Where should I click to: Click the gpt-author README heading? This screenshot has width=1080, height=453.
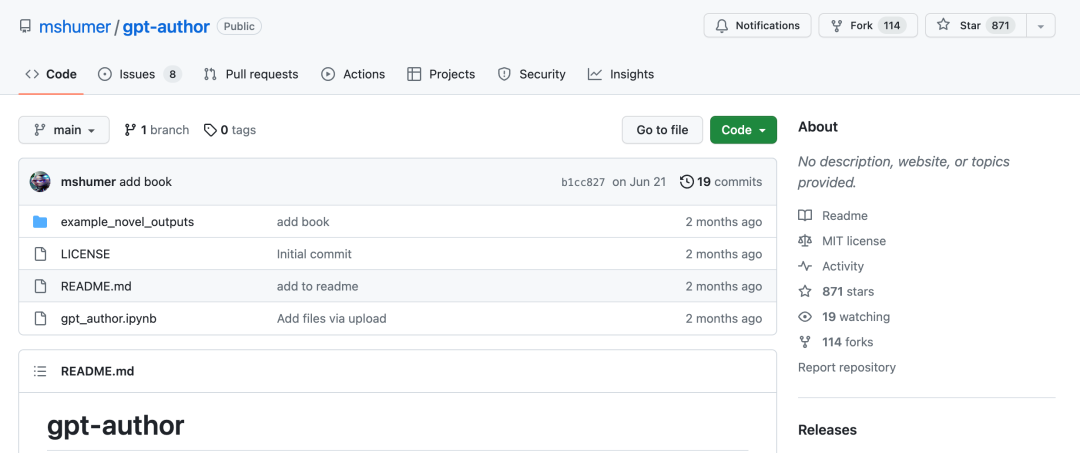point(115,425)
